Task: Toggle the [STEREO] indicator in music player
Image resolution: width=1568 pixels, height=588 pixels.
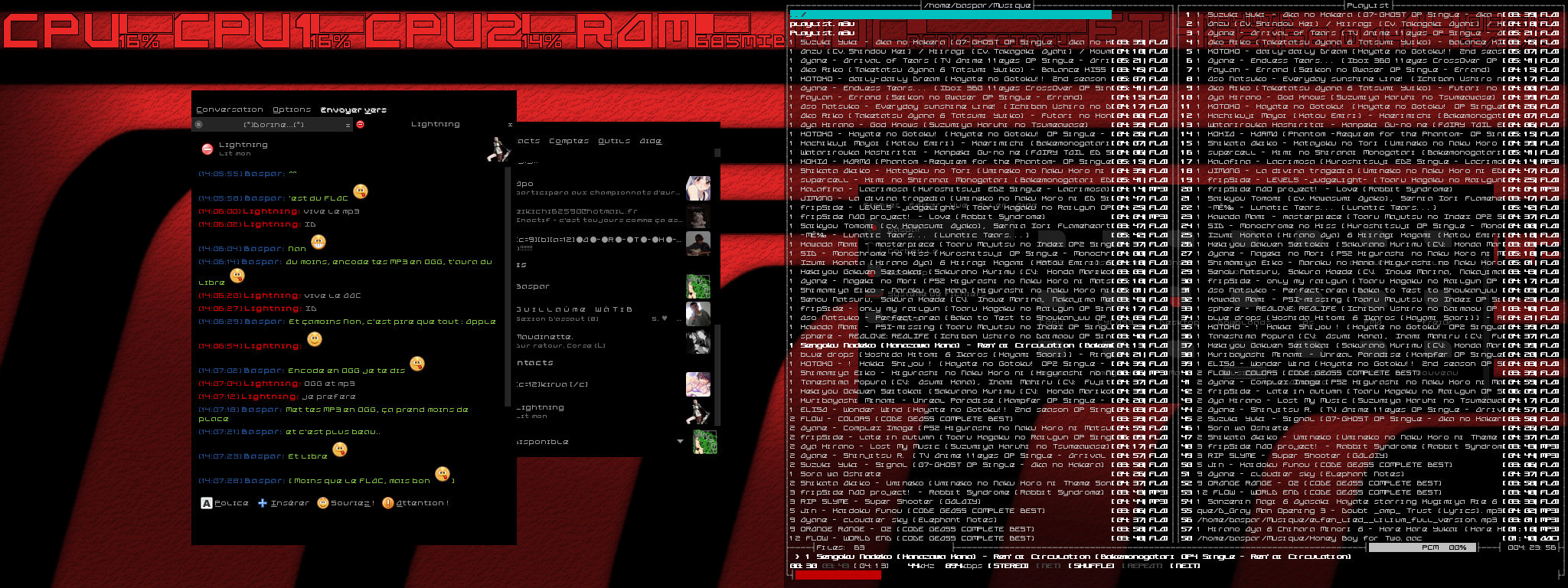Action: (x=1009, y=566)
